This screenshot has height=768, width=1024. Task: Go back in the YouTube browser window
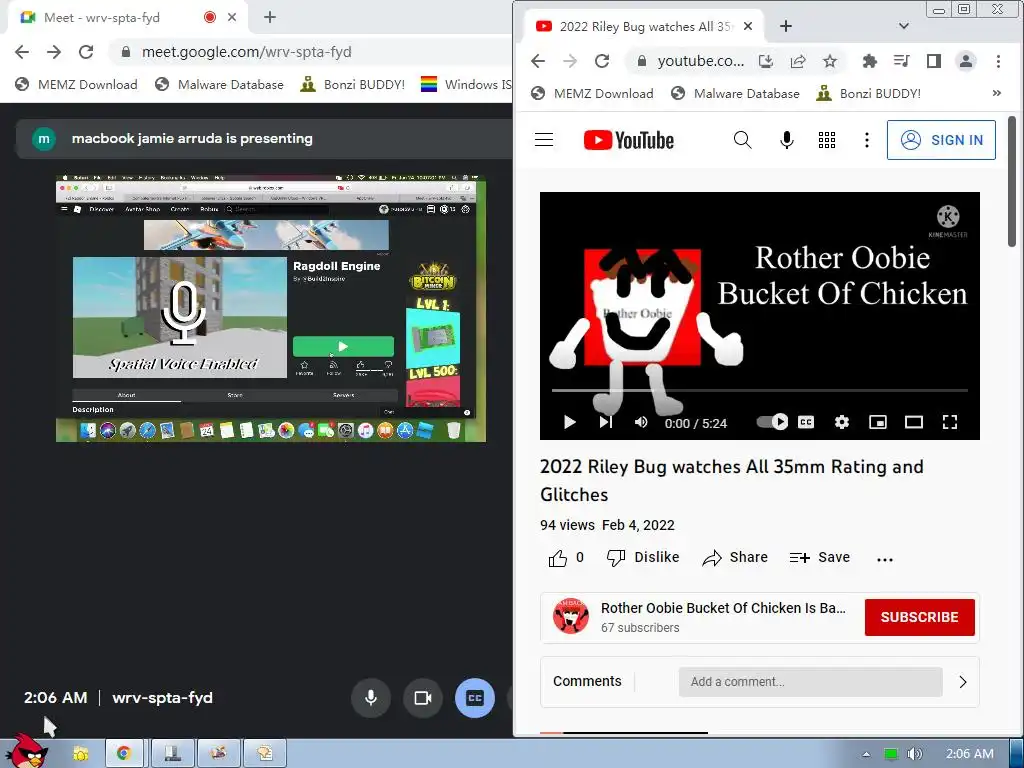[538, 61]
